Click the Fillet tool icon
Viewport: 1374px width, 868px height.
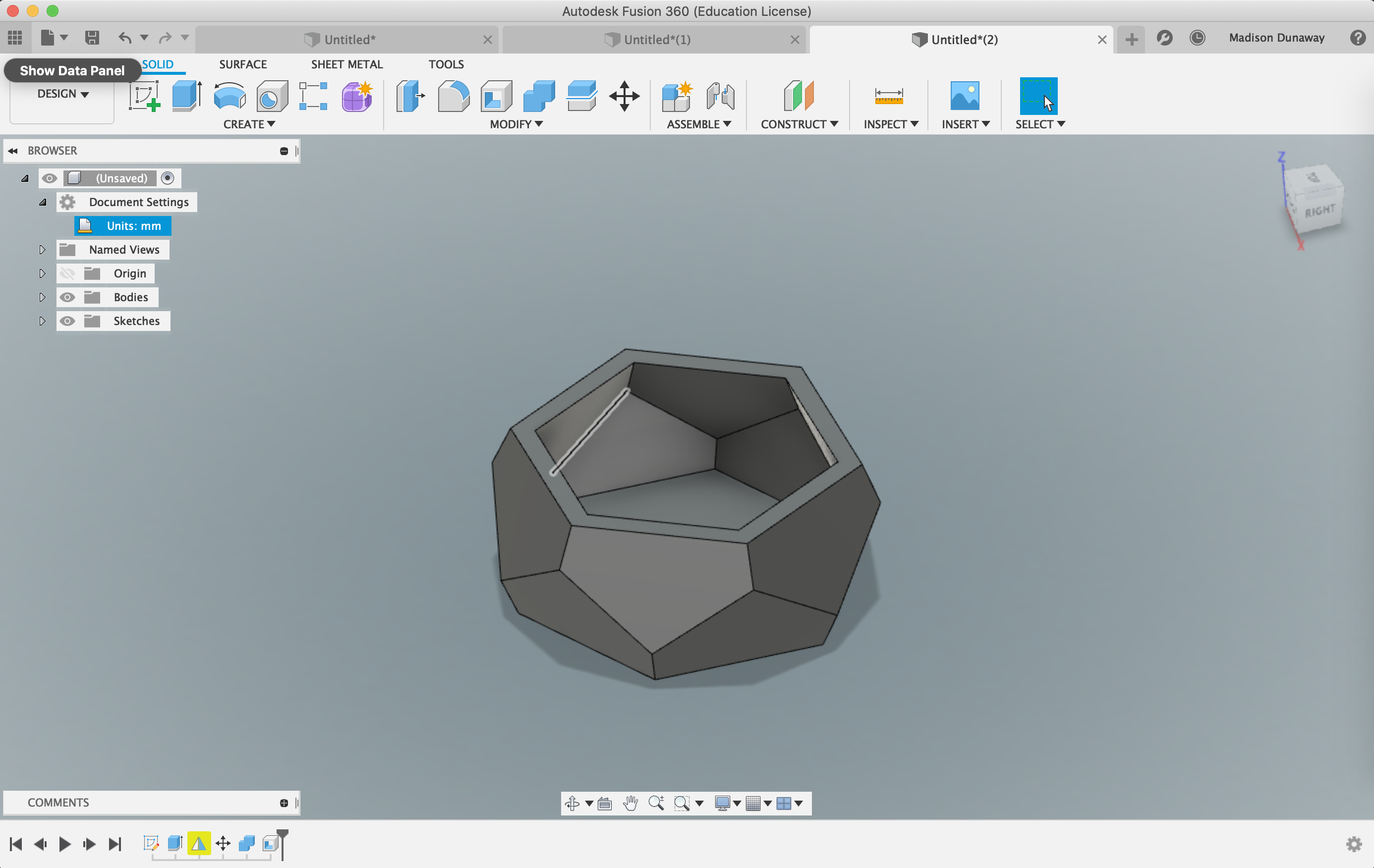click(453, 96)
